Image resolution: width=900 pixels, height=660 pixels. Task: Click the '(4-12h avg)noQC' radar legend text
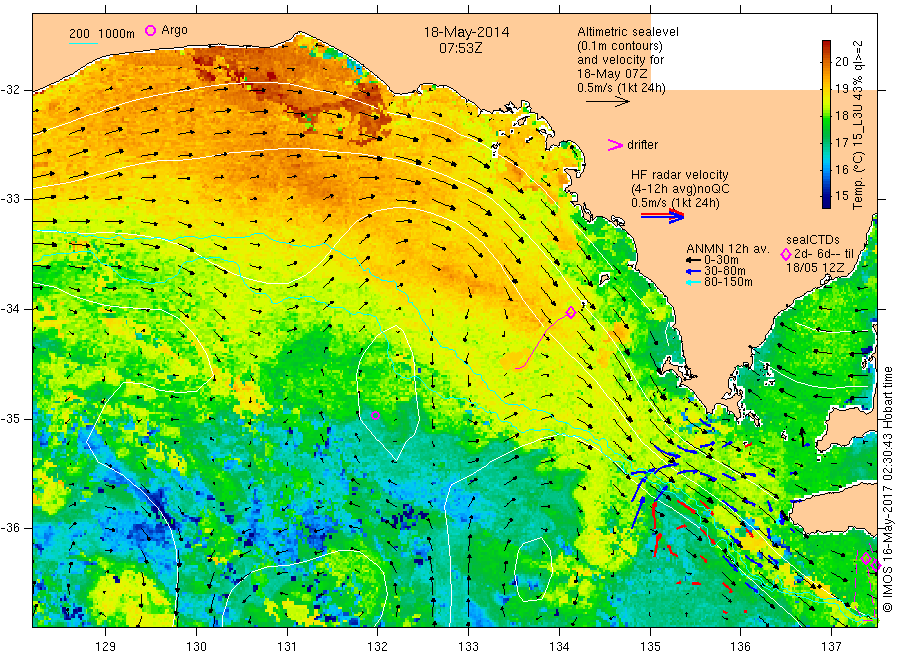[680, 189]
